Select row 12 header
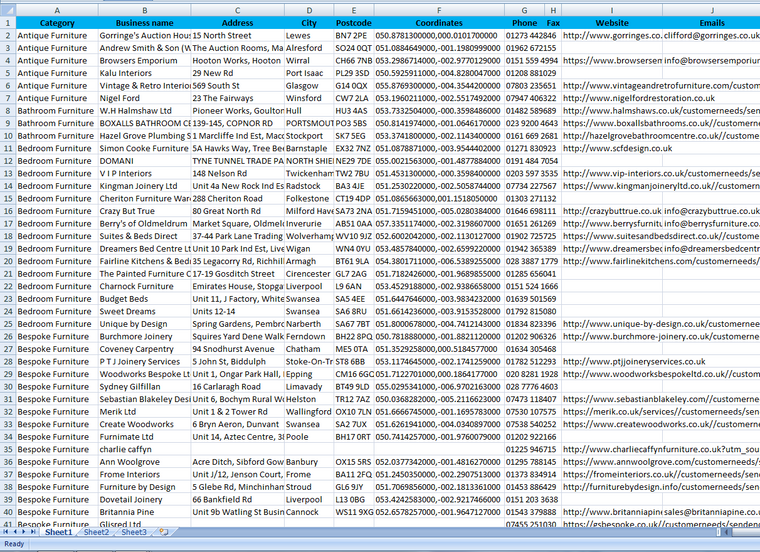This screenshot has height=552, width=760. click(8, 161)
